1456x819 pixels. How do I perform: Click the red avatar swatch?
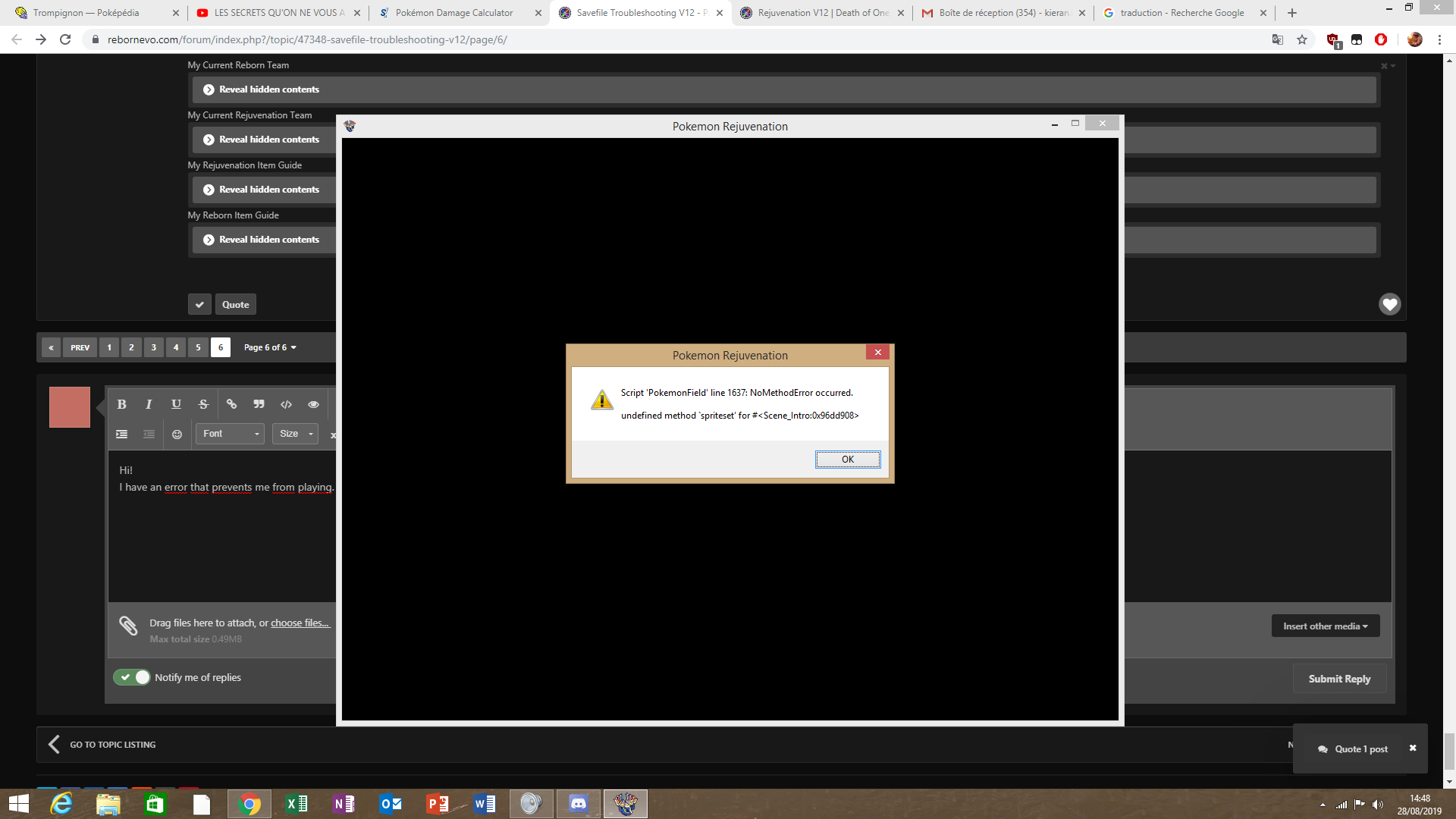click(70, 407)
